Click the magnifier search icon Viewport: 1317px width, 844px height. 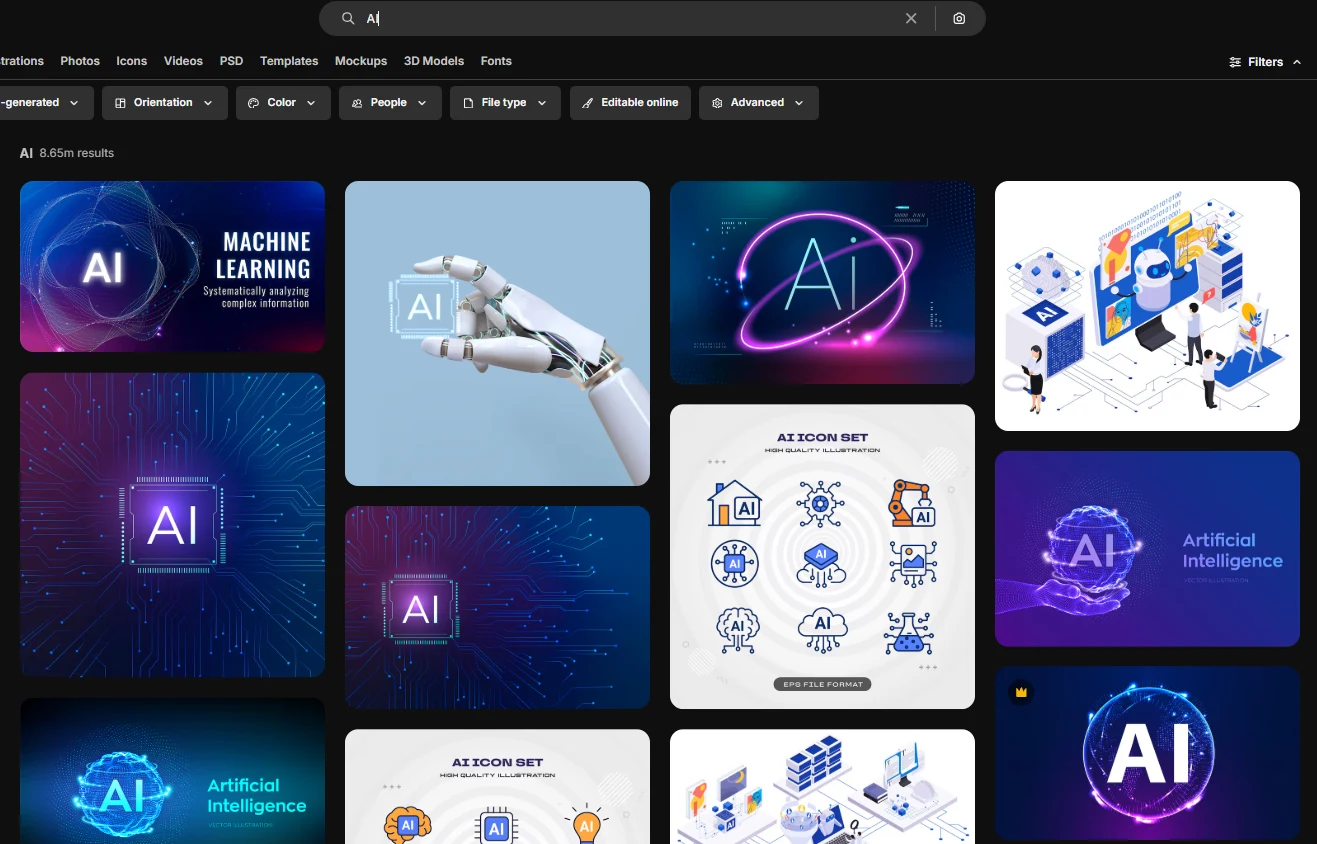point(348,18)
